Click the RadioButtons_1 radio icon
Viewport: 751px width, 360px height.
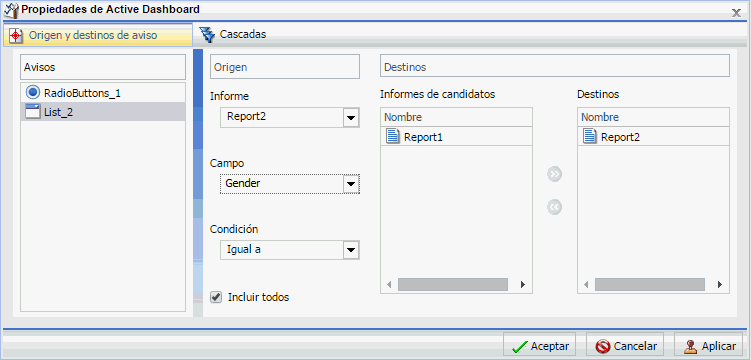tap(33, 92)
